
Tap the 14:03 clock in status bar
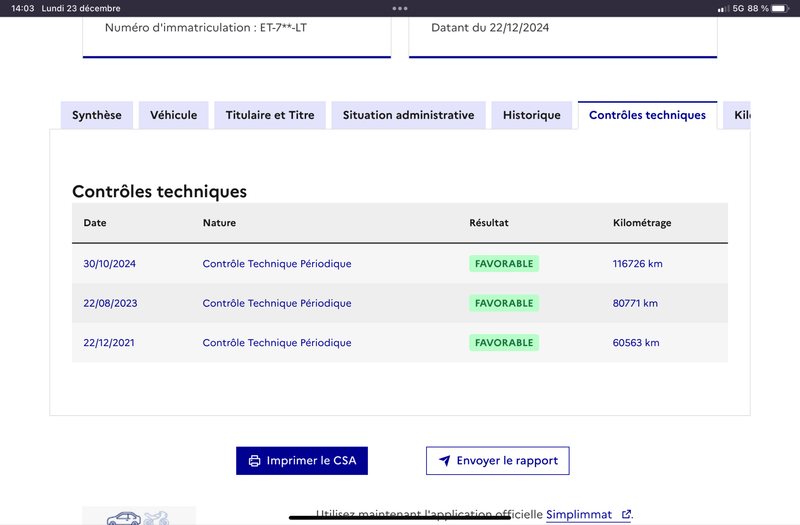click(22, 8)
